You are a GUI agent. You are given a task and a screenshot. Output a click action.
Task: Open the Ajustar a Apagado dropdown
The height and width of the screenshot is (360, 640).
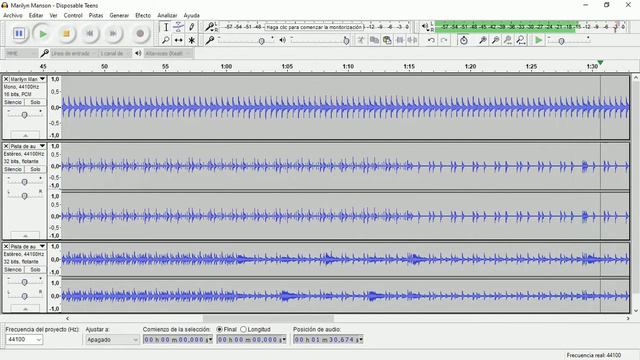click(112, 339)
